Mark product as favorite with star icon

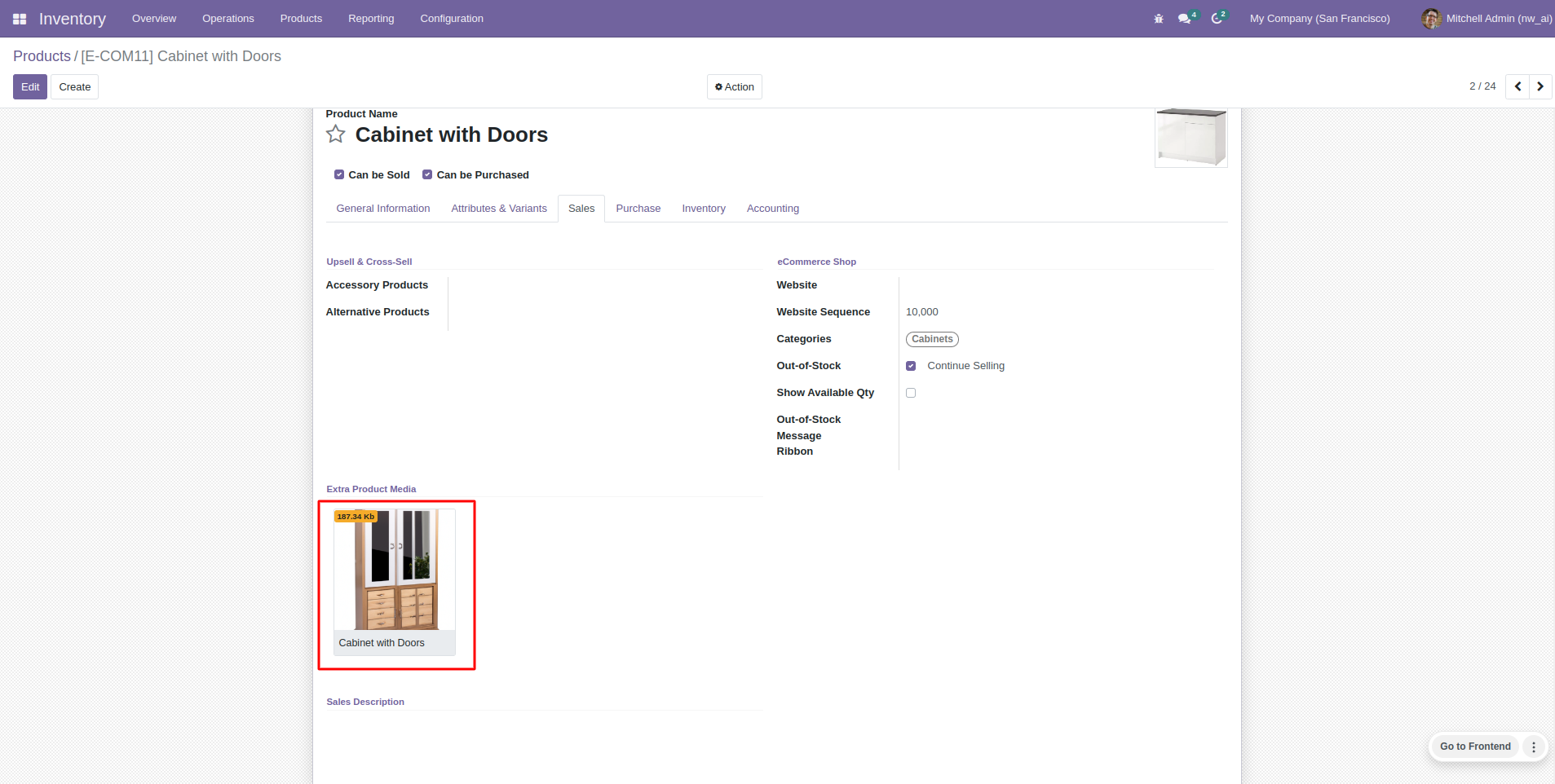(336, 134)
